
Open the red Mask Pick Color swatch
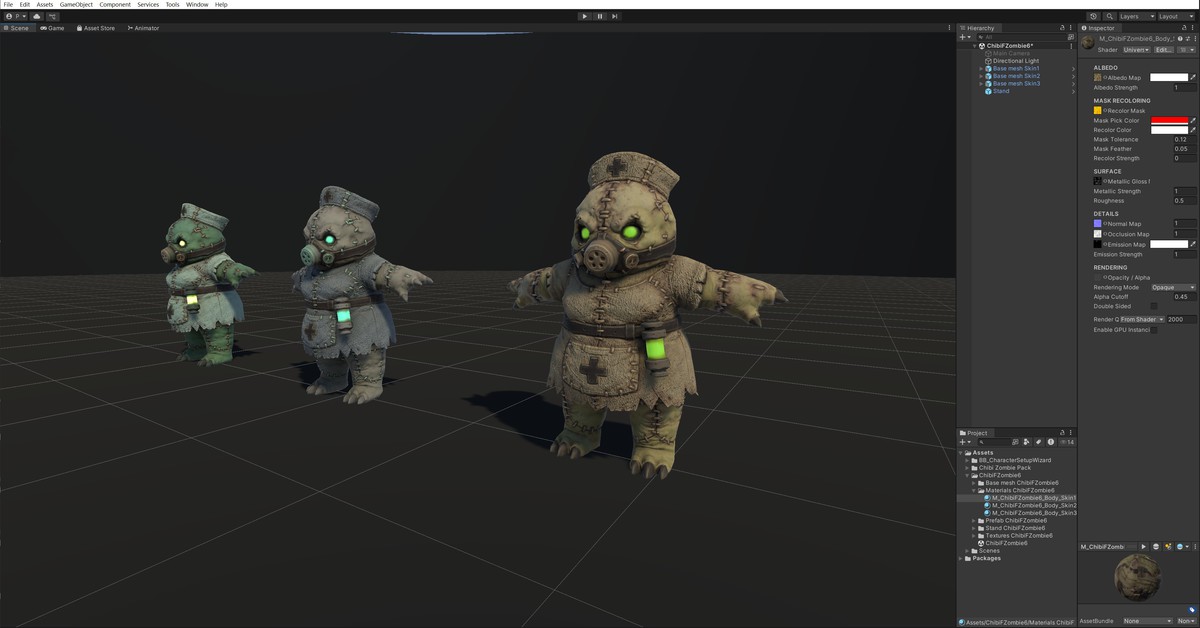(1169, 120)
